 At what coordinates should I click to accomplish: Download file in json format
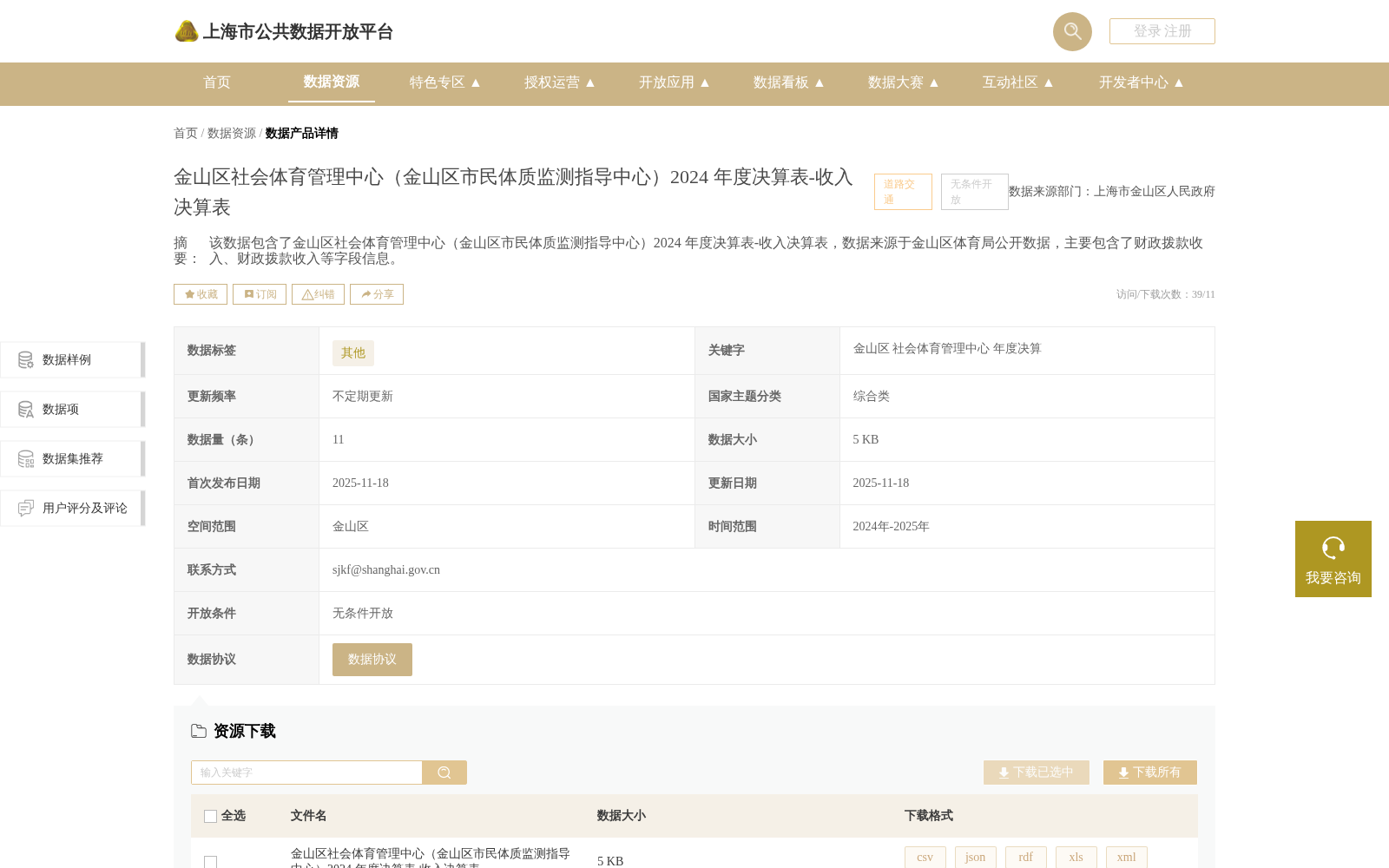(x=976, y=857)
